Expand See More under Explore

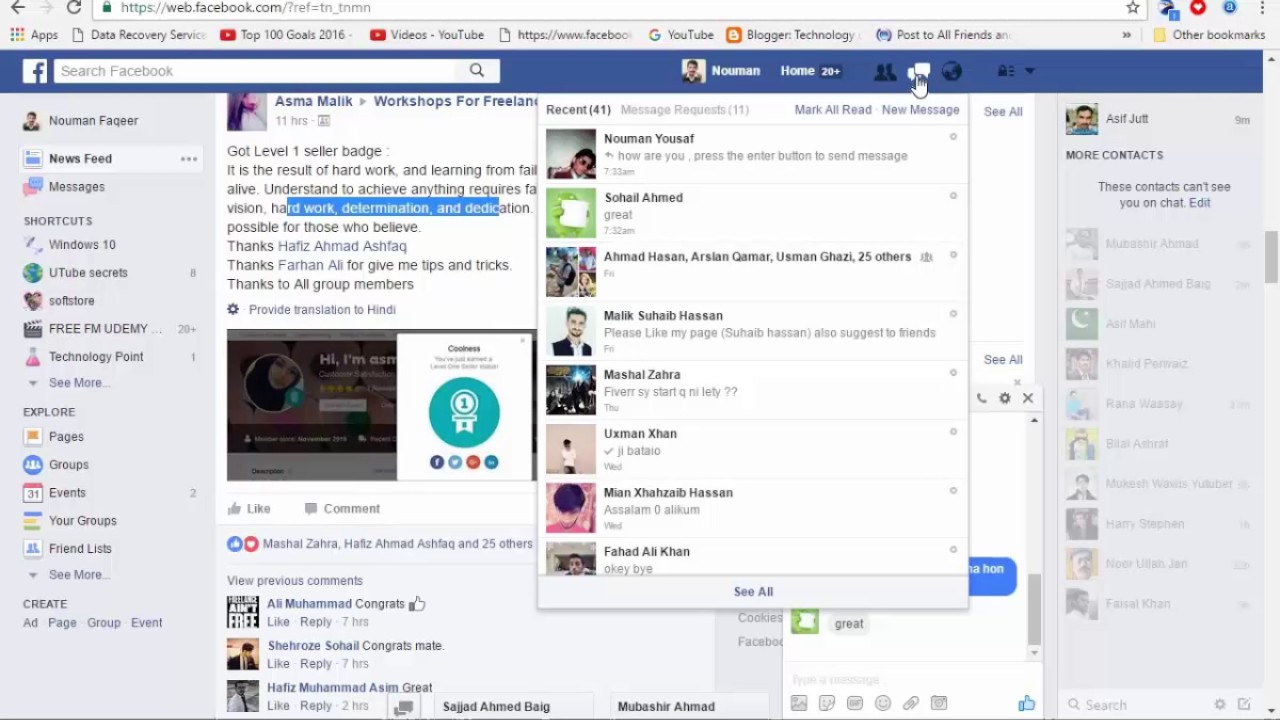pos(78,575)
